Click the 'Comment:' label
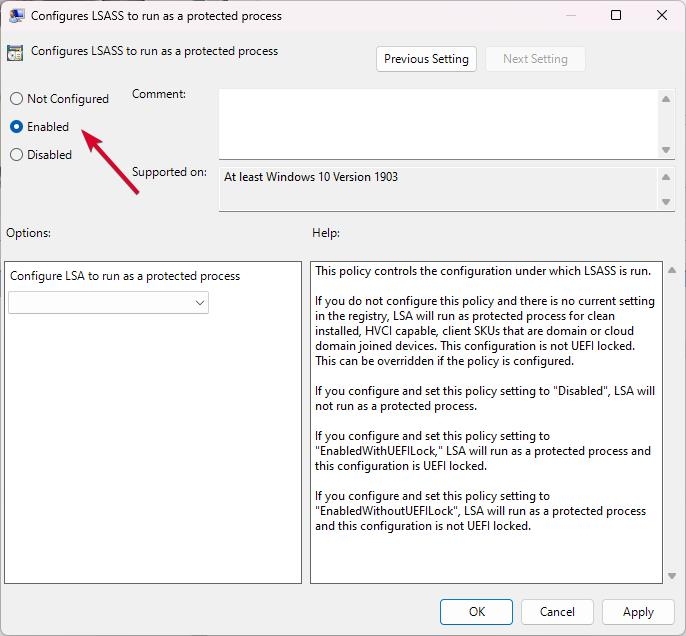Viewport: 686px width, 636px height. click(x=159, y=94)
